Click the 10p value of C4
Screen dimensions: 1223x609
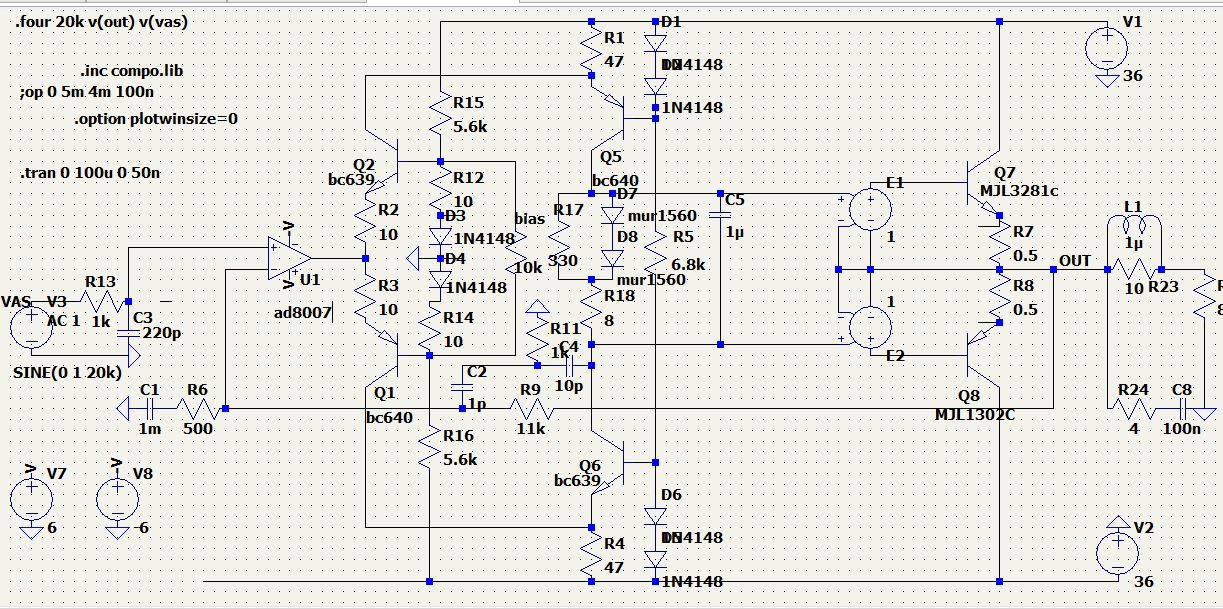tap(568, 386)
